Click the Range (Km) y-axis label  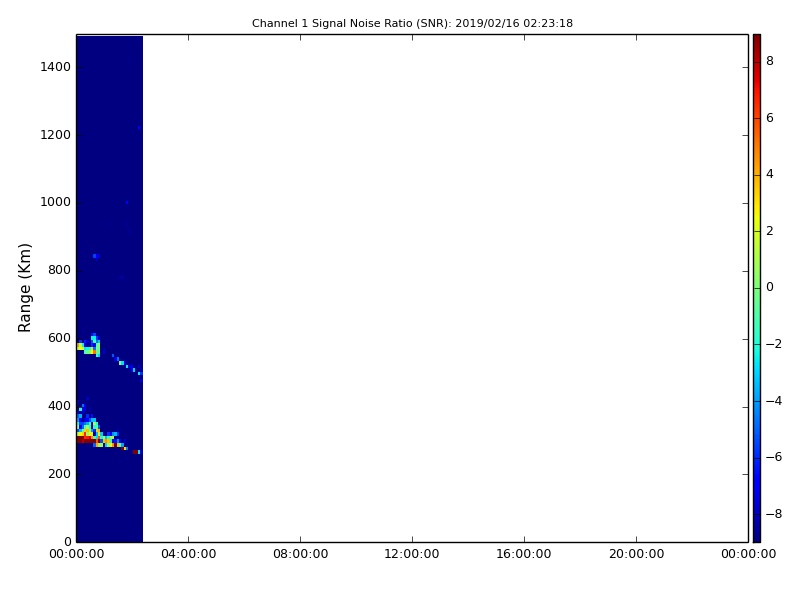pos(24,288)
